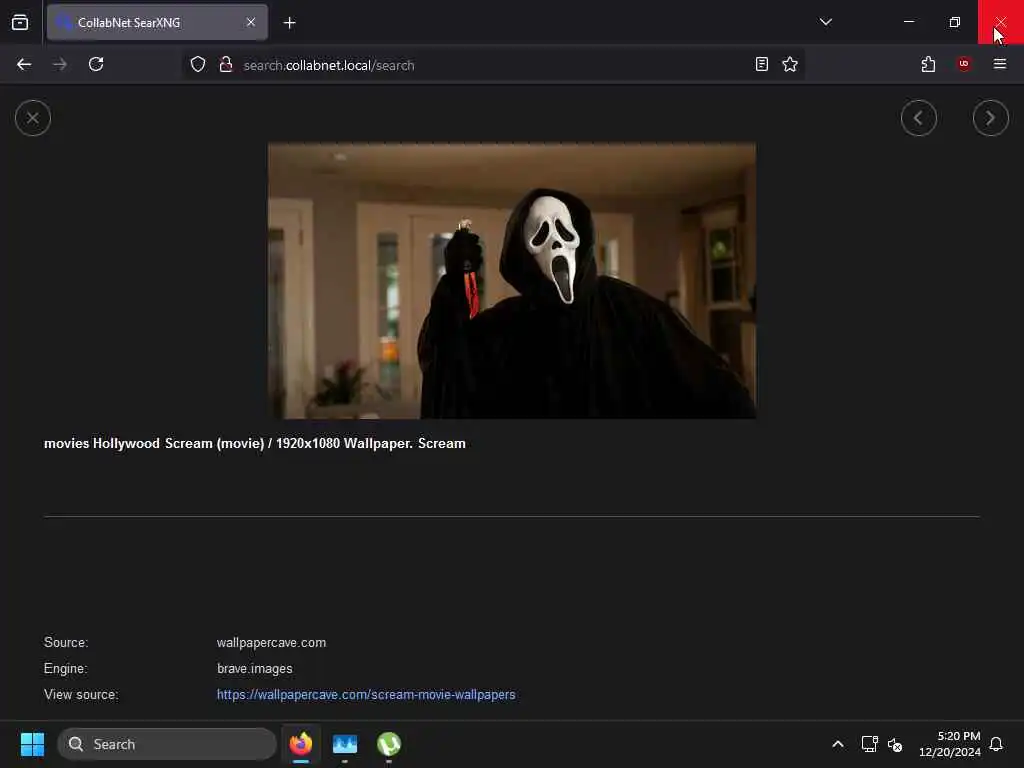This screenshot has width=1024, height=768.
Task: Open the blue monitor app in the taskbar
Action: tap(345, 744)
